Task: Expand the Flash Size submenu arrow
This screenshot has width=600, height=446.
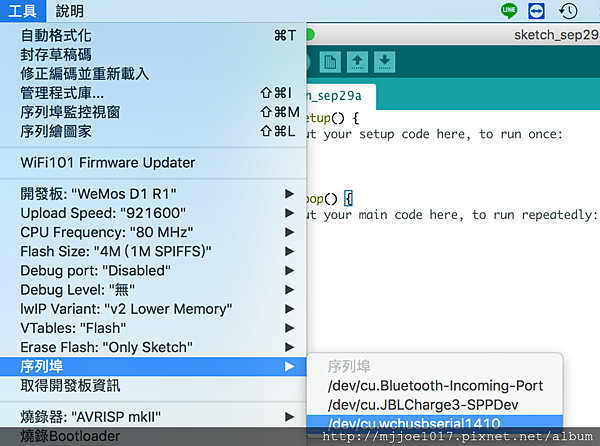Action: (290, 251)
